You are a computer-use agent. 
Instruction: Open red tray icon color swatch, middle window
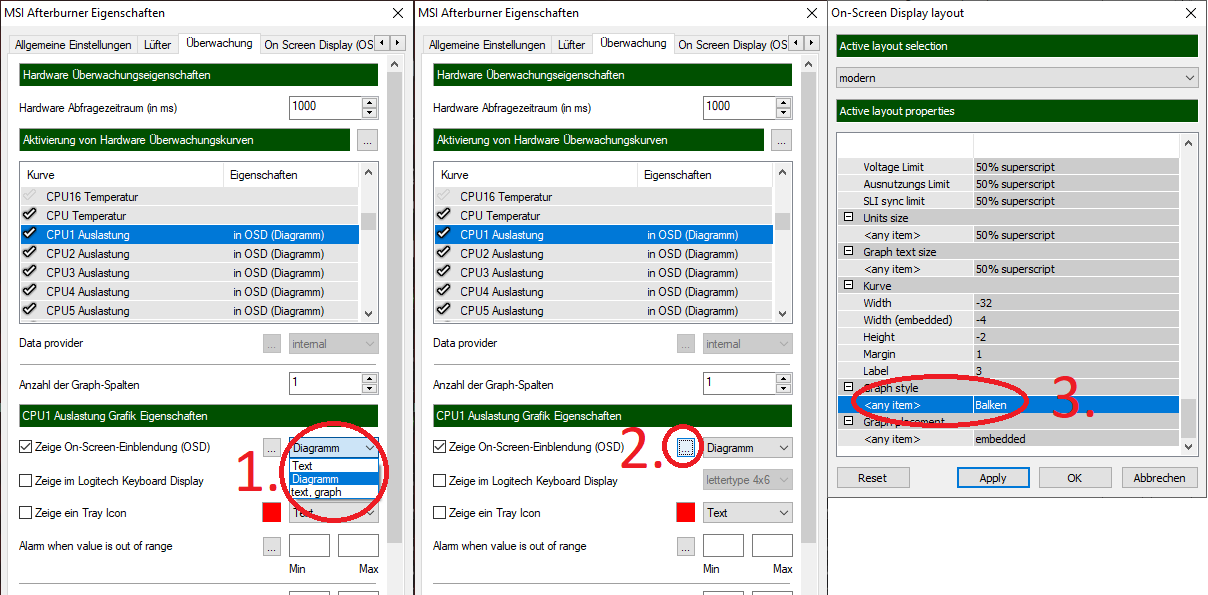coord(685,513)
